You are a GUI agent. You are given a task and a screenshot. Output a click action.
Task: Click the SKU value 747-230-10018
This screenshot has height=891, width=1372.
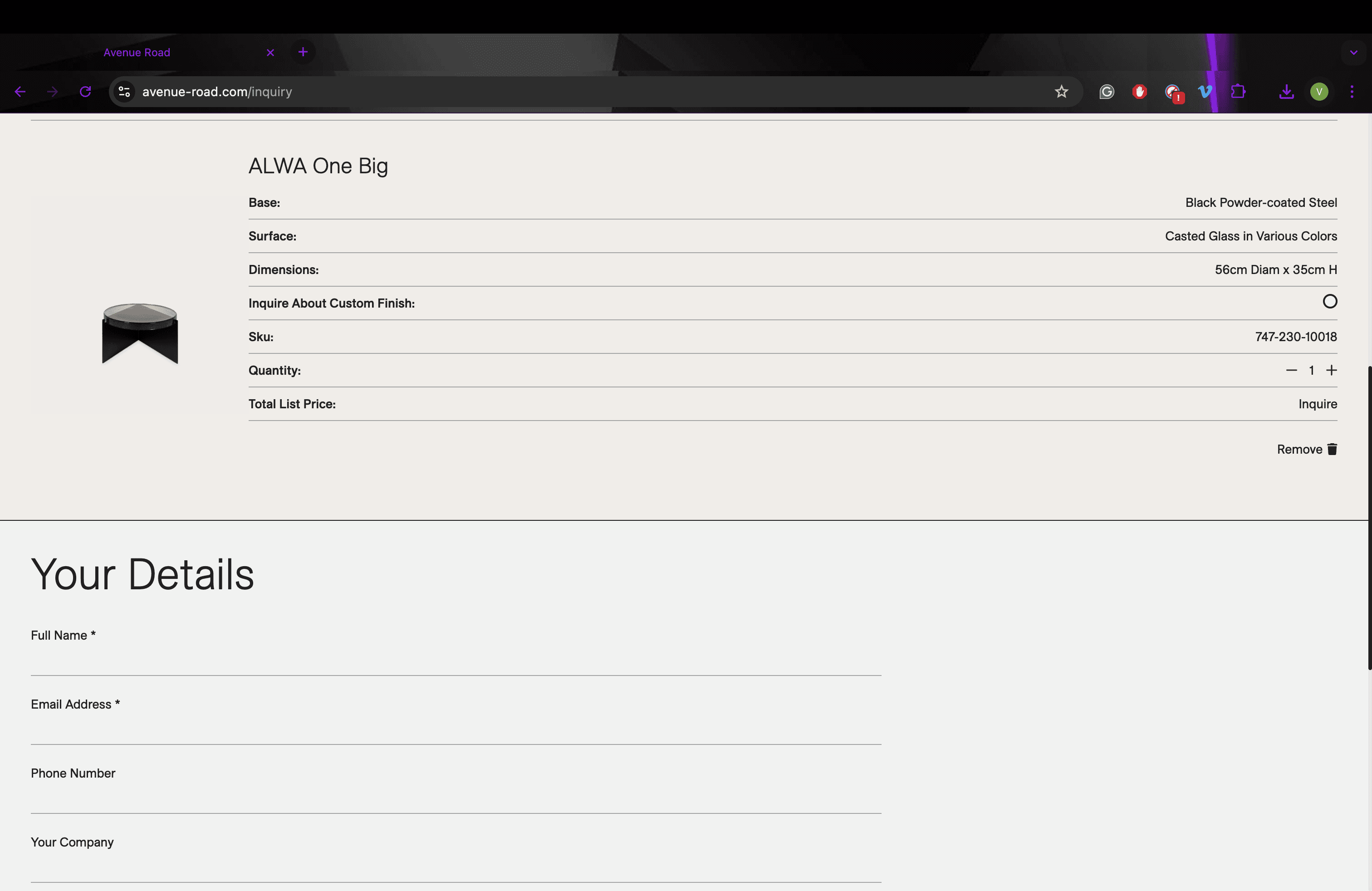1296,337
